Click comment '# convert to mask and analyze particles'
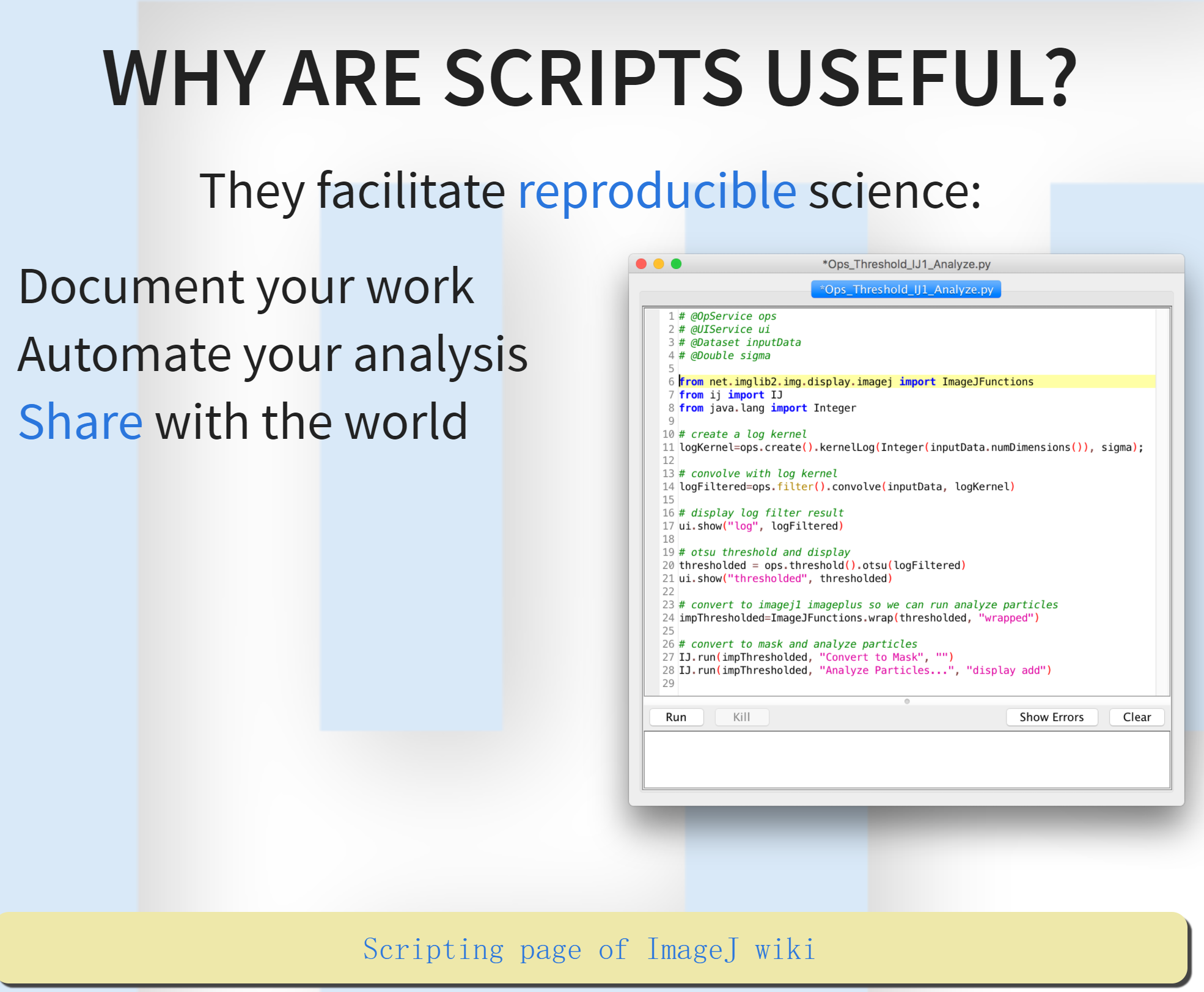 tap(798, 644)
